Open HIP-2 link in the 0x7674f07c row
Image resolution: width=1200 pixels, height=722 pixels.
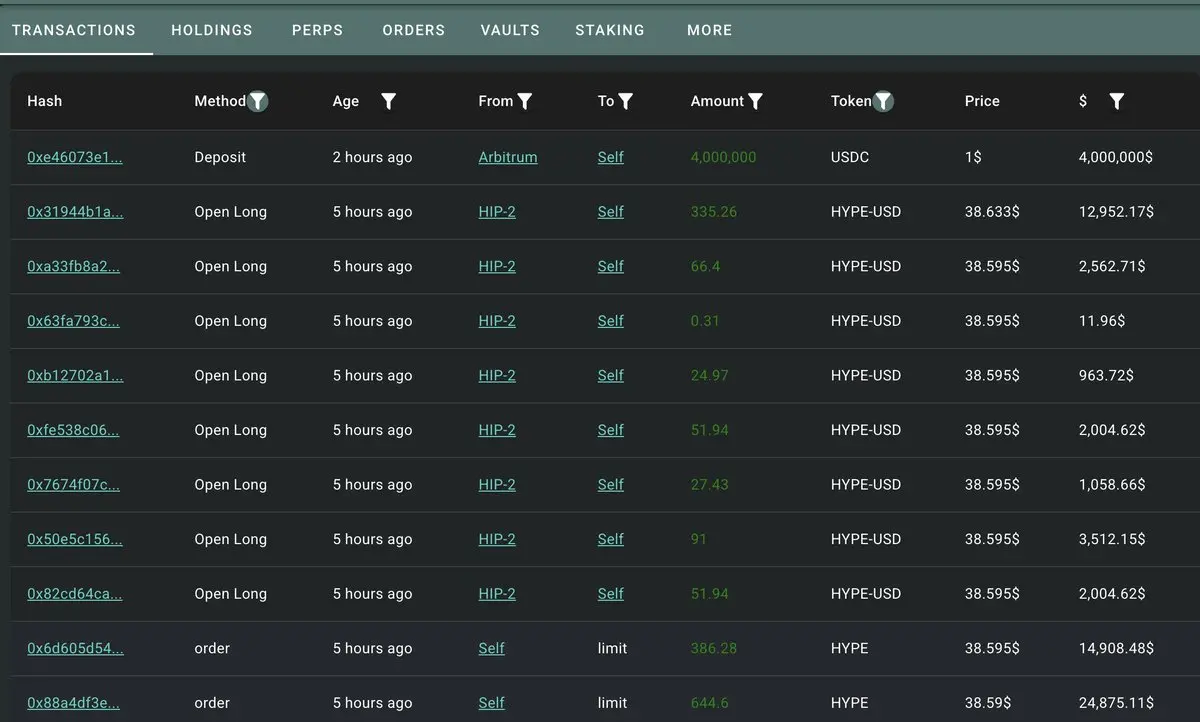pyautogui.click(x=497, y=484)
